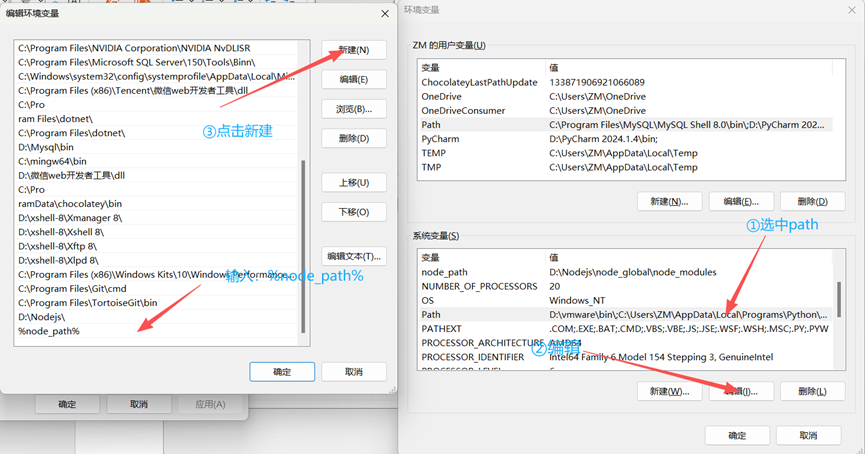
Task: Select C:\mingw64\bin entry
Action: coord(157,161)
